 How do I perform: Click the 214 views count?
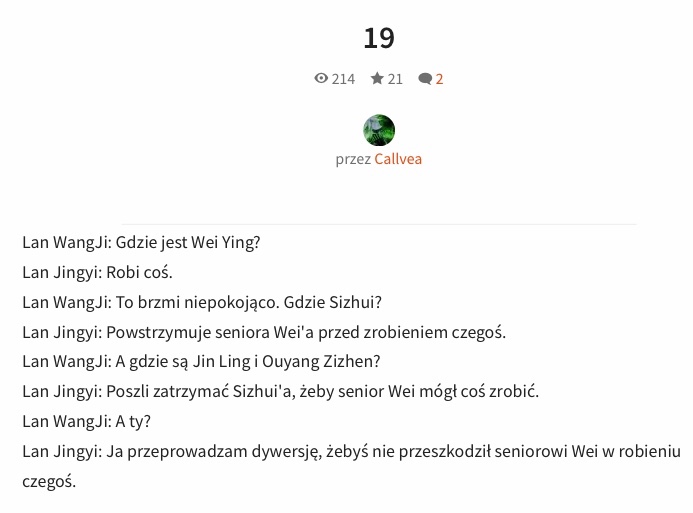point(343,79)
